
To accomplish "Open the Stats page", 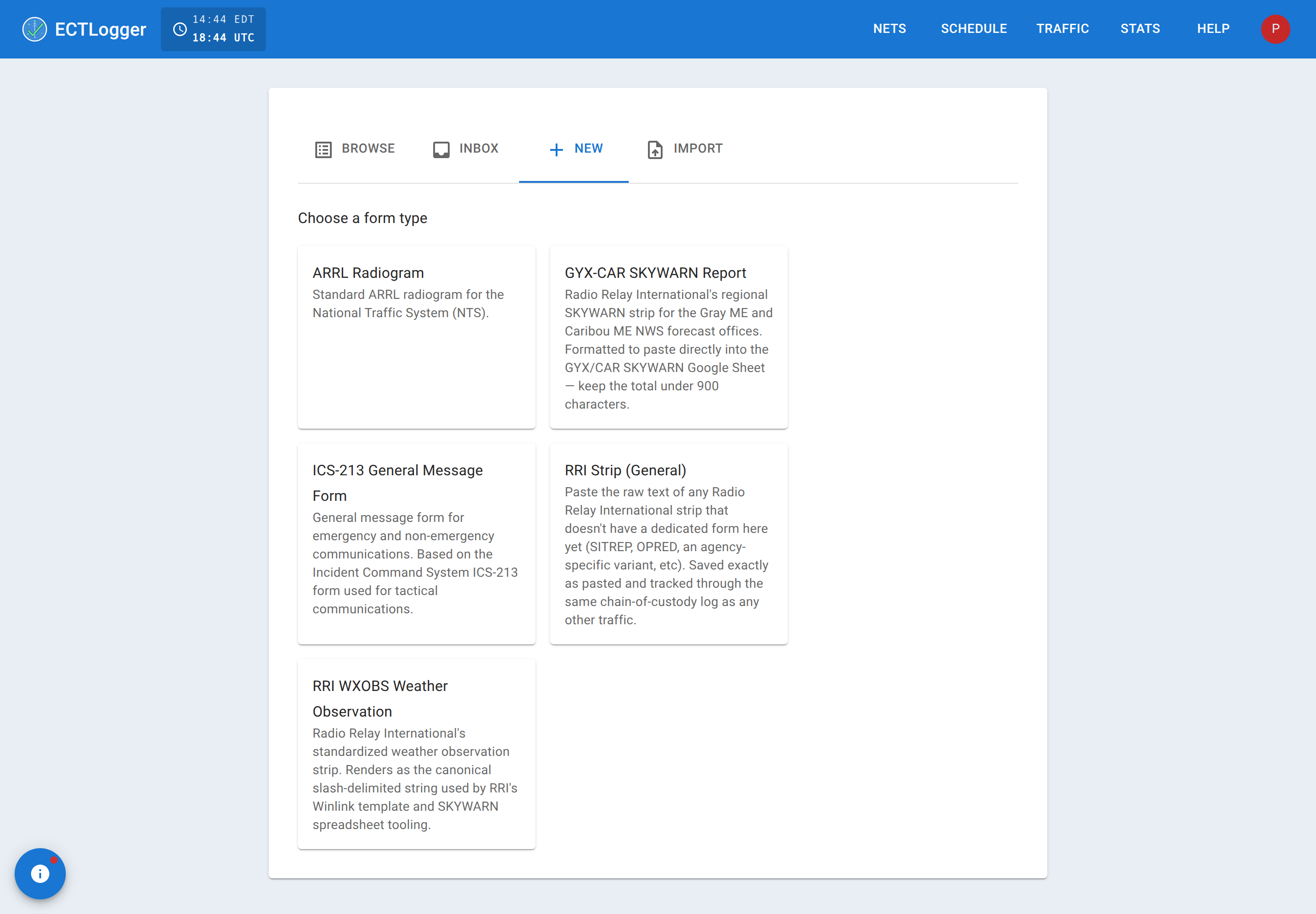I will coord(1140,29).
